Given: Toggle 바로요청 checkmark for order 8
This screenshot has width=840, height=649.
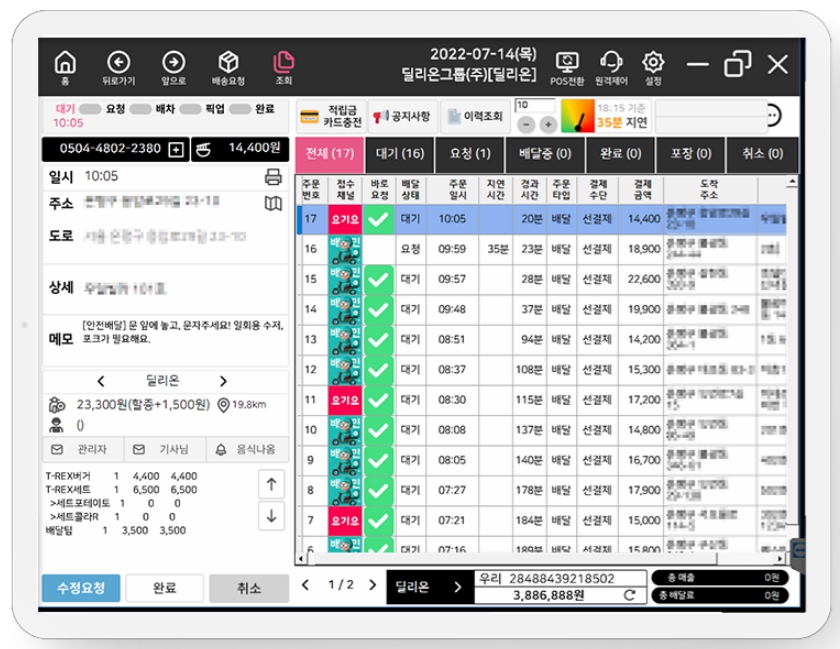Looking at the screenshot, I should click(x=379, y=490).
